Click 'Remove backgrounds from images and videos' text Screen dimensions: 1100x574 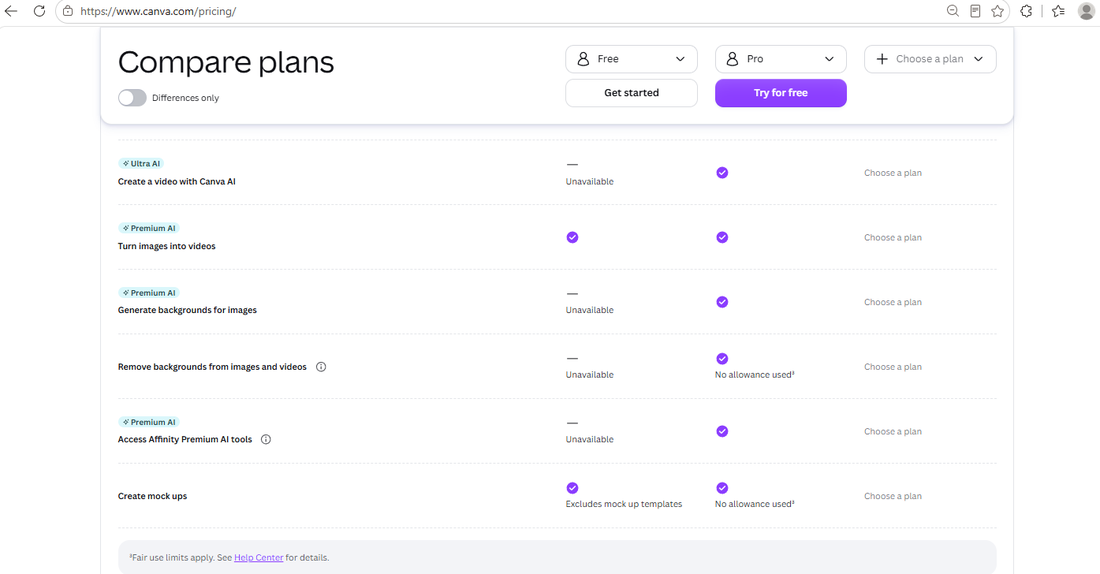tap(212, 367)
